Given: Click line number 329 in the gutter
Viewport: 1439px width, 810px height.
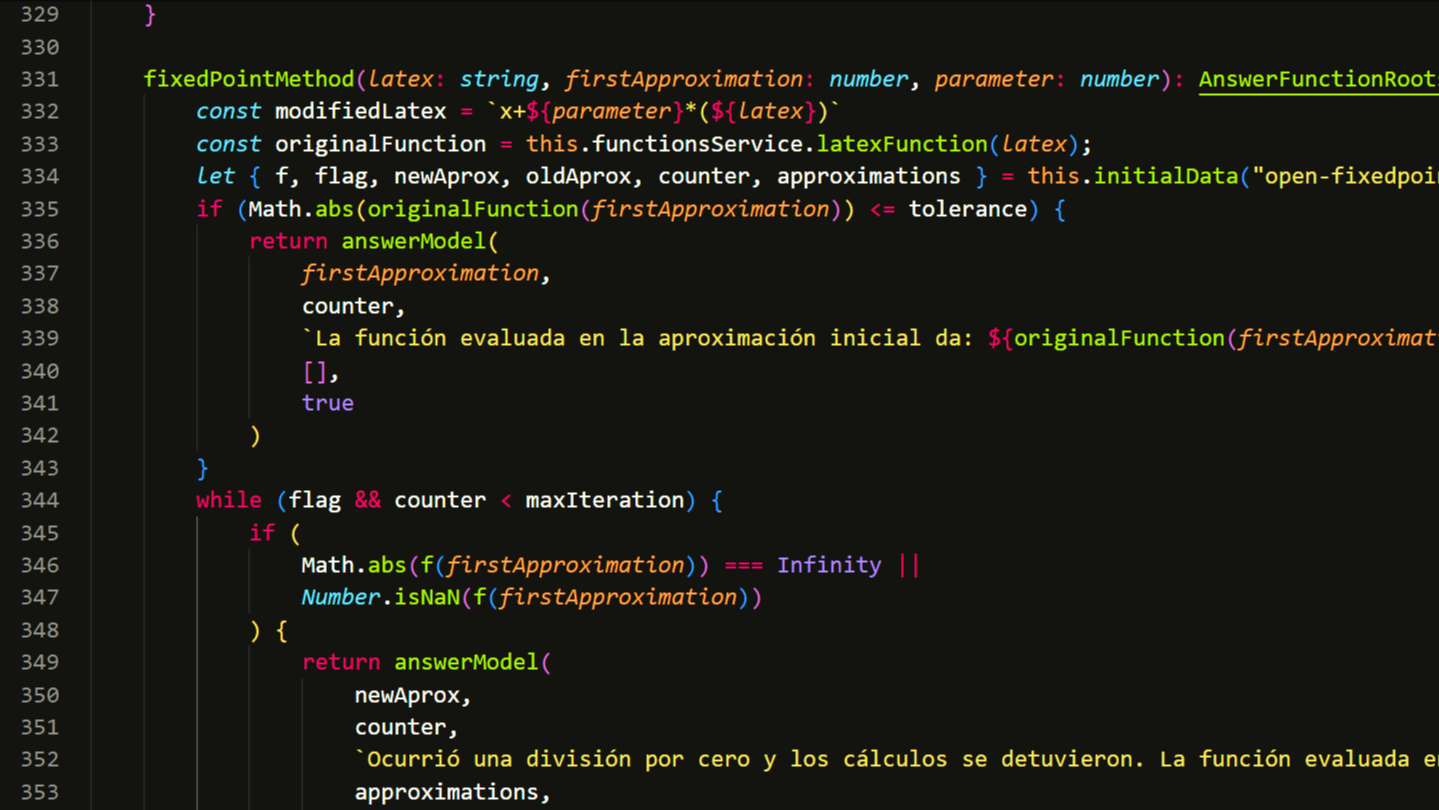Looking at the screenshot, I should (39, 14).
